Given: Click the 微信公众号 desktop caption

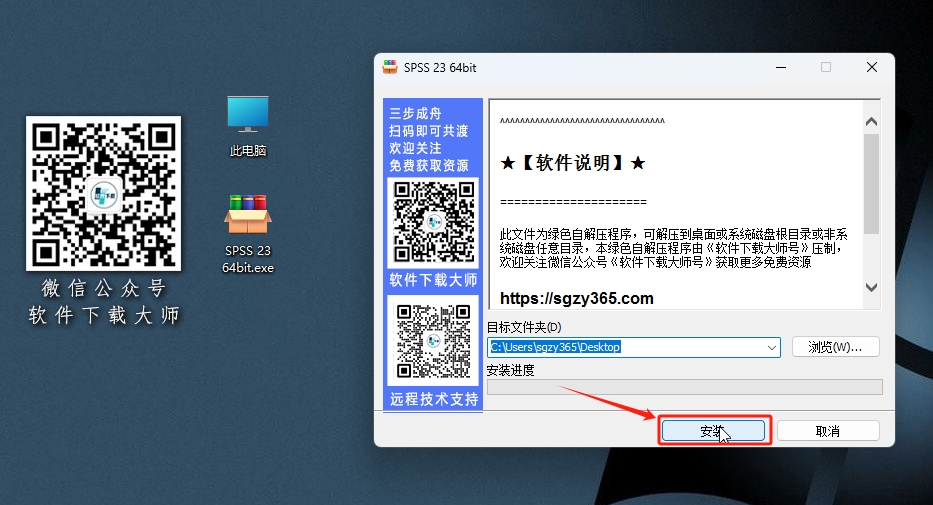Looking at the screenshot, I should (x=104, y=288).
